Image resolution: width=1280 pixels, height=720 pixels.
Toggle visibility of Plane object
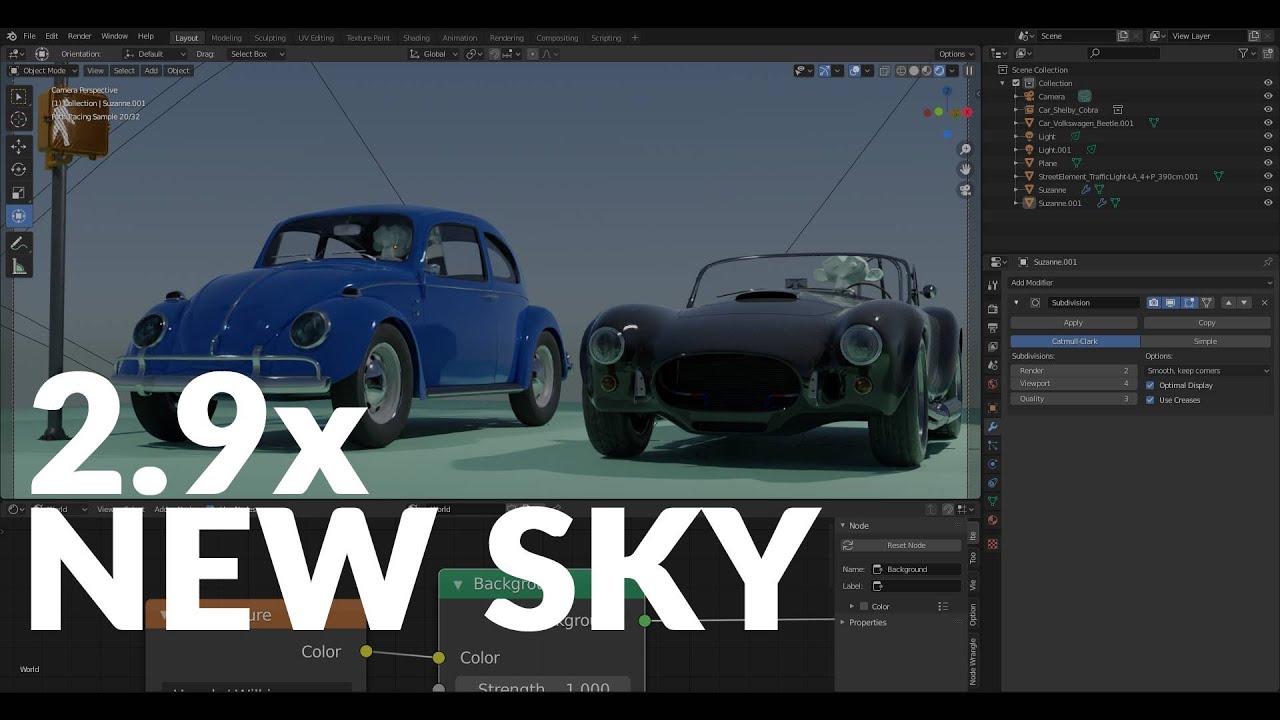point(1268,163)
